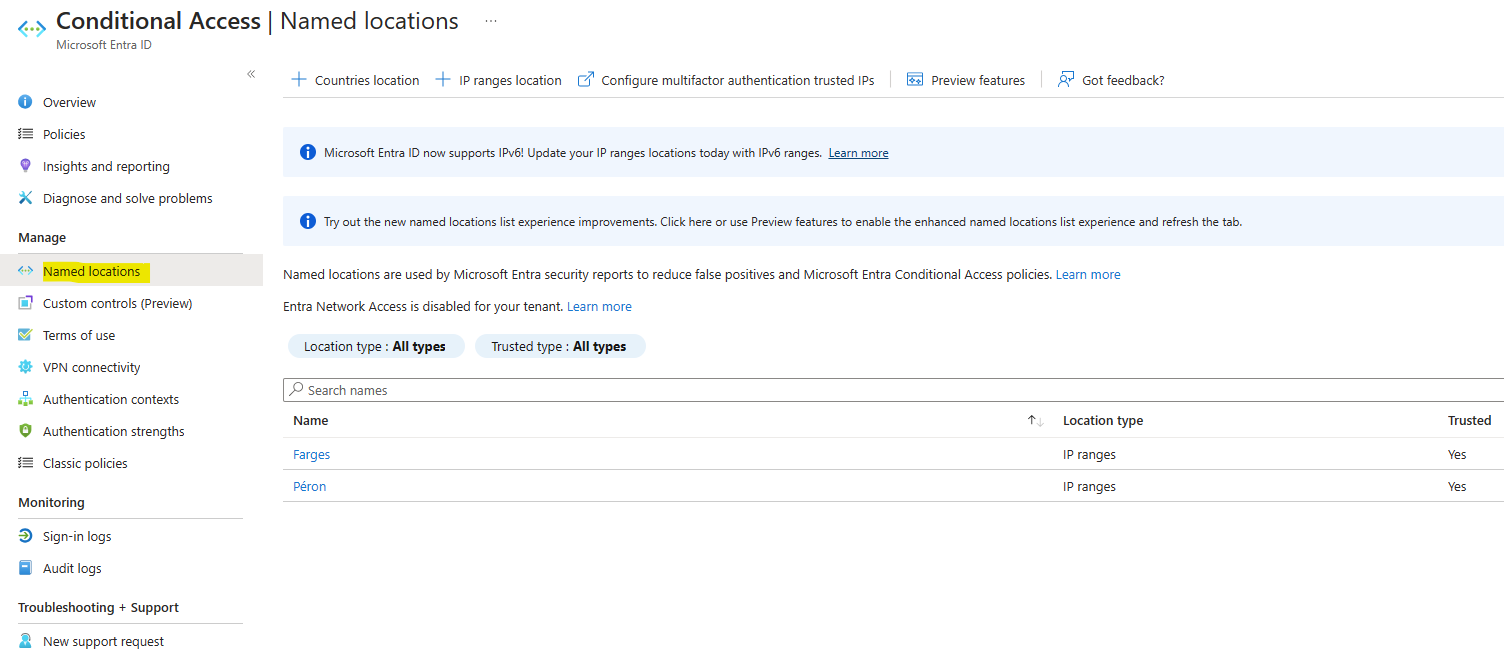Viewport: 1504px width, 665px height.
Task: Click the Terms of use icon
Action: (x=26, y=335)
